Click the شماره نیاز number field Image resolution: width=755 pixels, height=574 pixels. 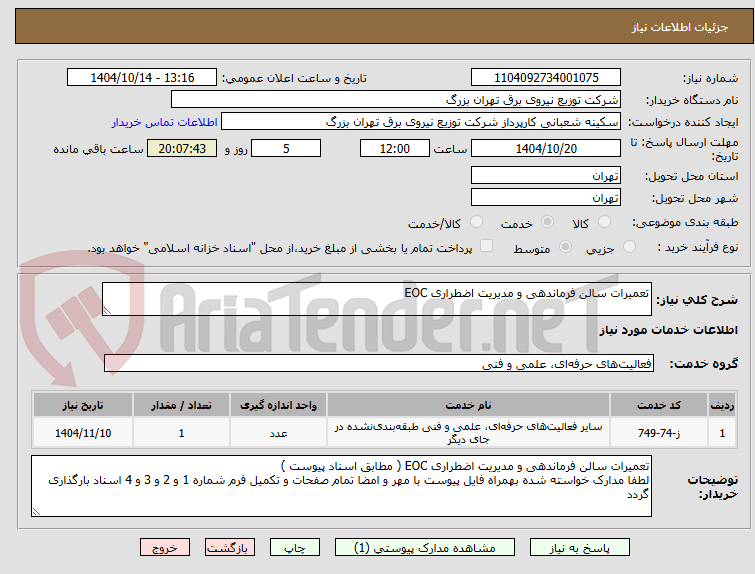click(x=546, y=78)
